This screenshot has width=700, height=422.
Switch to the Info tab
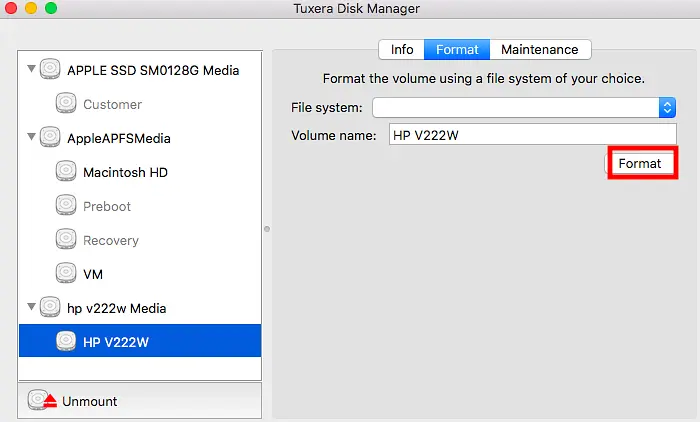click(x=402, y=50)
